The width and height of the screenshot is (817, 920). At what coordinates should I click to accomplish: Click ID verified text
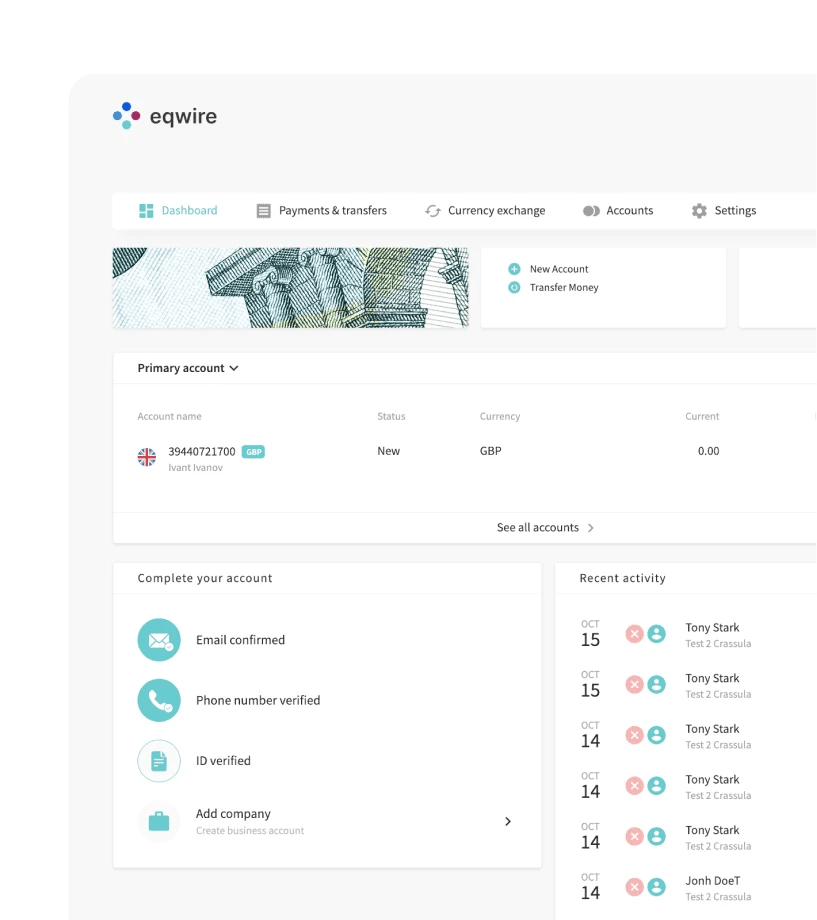coord(223,761)
